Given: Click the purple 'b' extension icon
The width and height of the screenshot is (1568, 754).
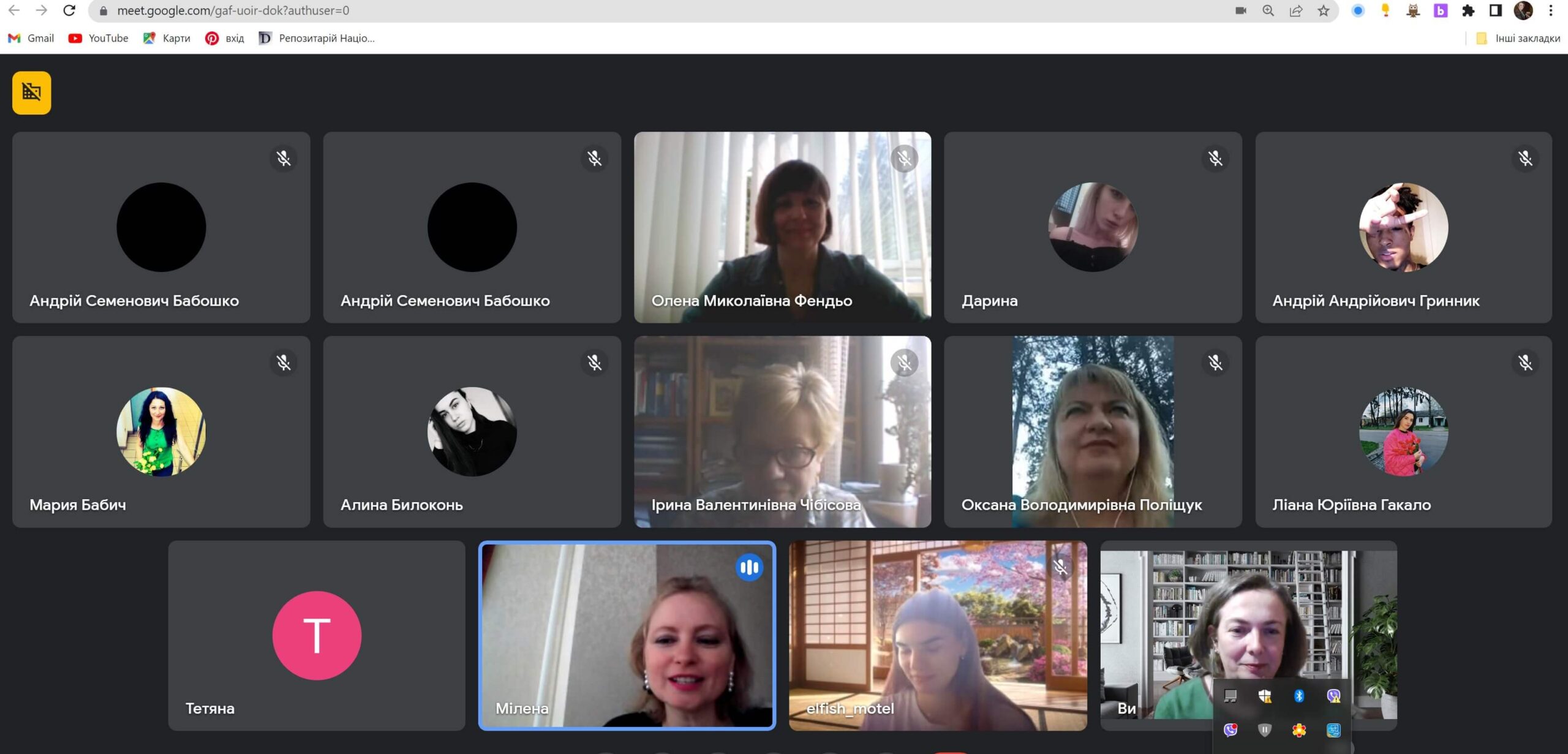Looking at the screenshot, I should (x=1441, y=10).
